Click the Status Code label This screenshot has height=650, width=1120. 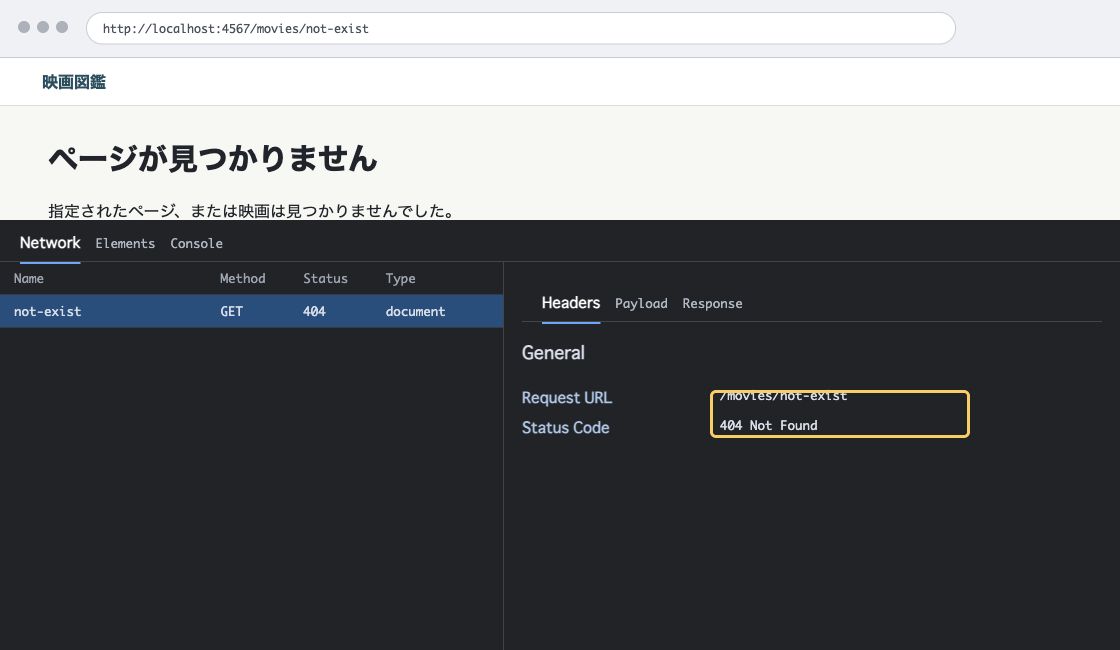click(x=565, y=428)
